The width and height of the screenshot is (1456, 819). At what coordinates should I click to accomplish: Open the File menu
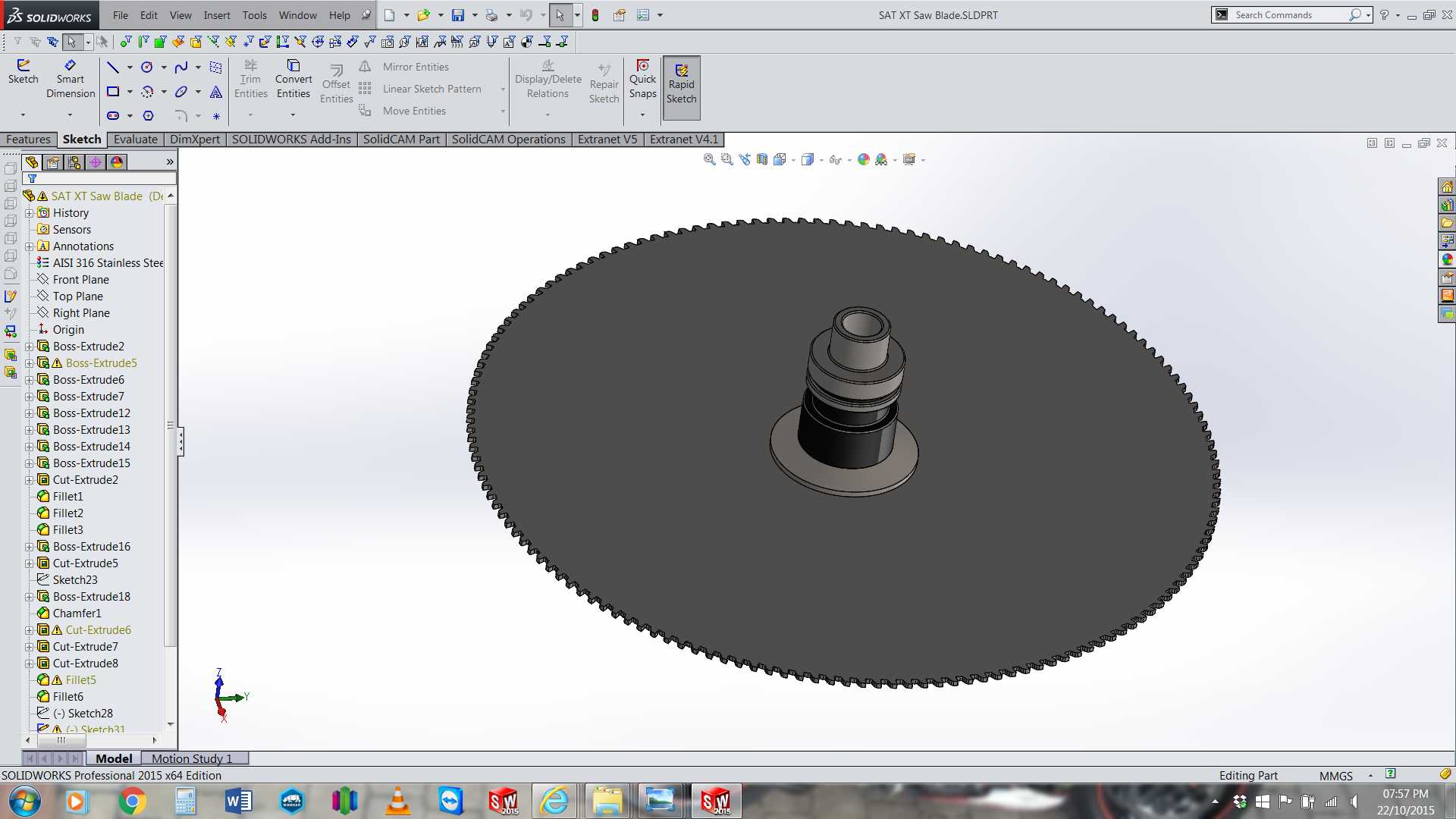point(121,15)
